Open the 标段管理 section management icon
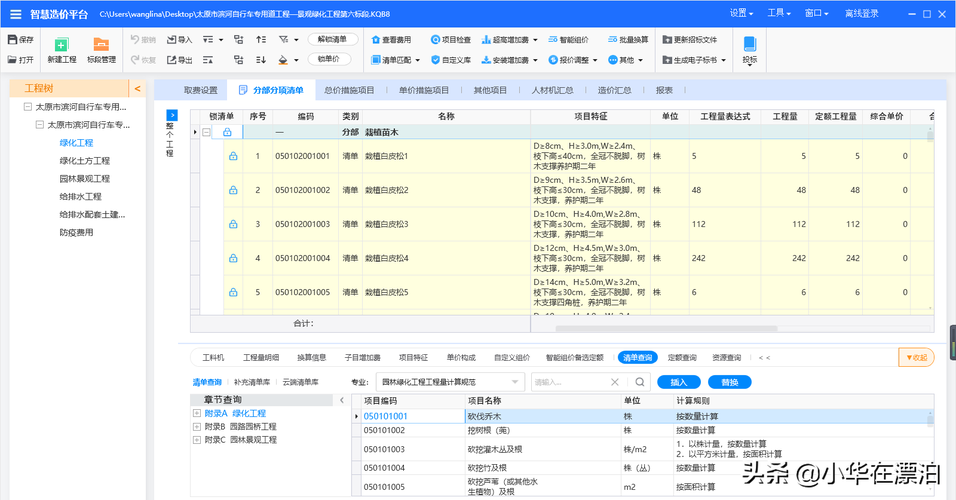The image size is (956, 500). click(x=101, y=45)
